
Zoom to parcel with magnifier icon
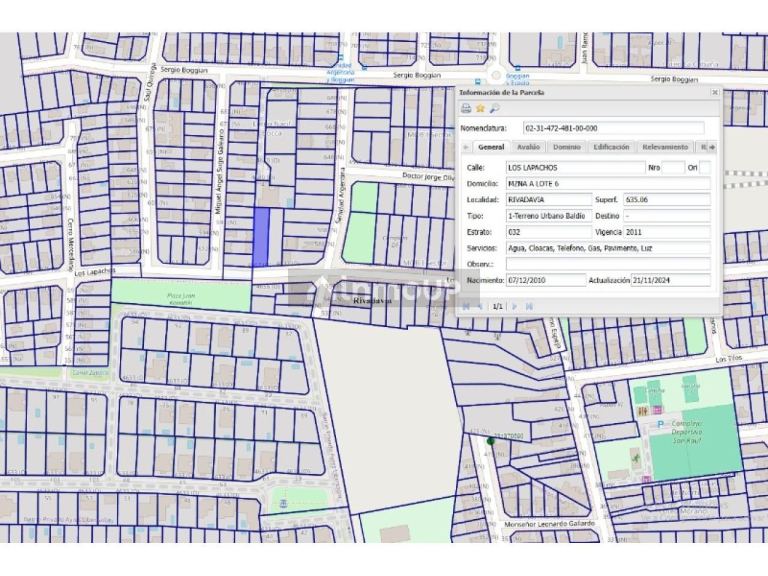tap(494, 108)
